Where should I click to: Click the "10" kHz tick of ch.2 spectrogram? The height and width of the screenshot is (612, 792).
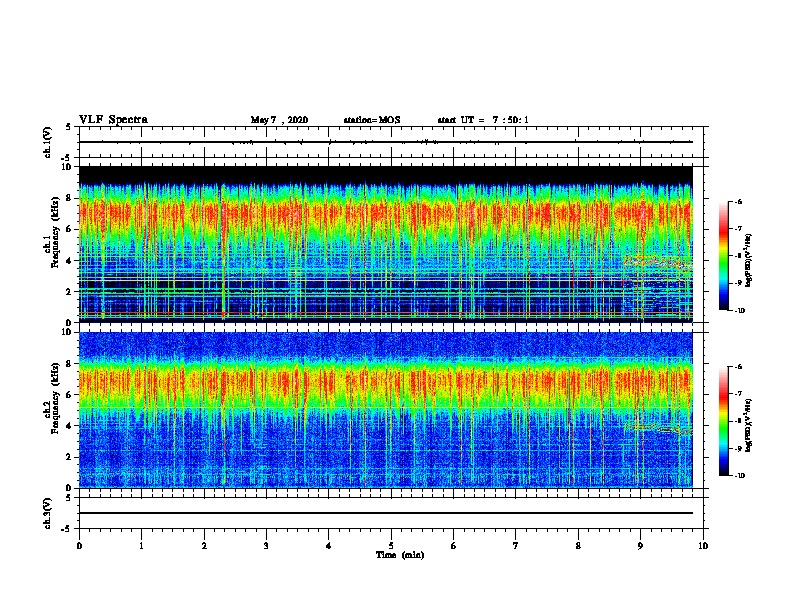(x=67, y=332)
